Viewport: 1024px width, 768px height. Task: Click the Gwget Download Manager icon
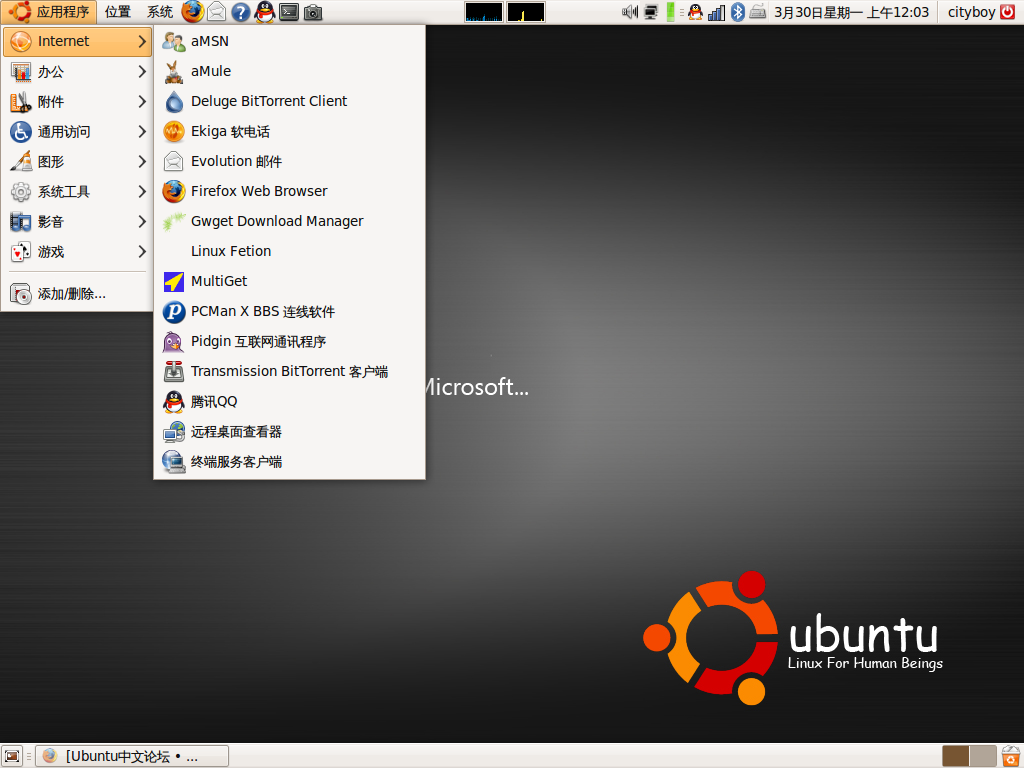coord(174,221)
